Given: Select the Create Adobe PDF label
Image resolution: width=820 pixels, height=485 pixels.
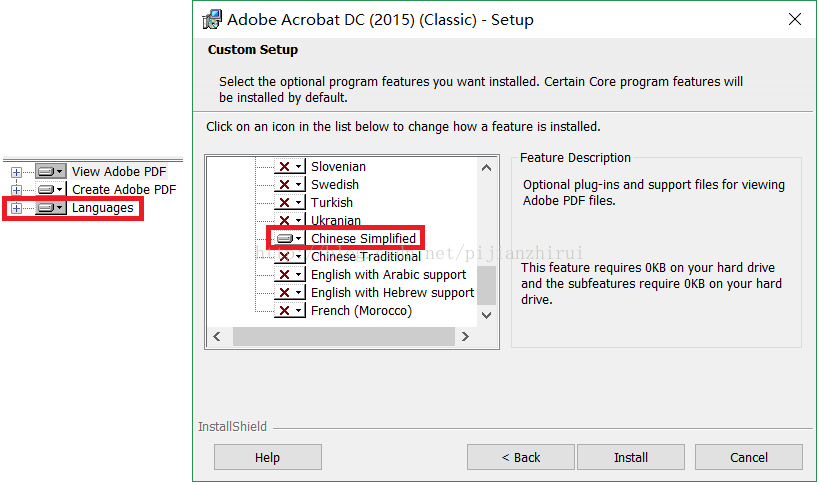Looking at the screenshot, I should [124, 189].
